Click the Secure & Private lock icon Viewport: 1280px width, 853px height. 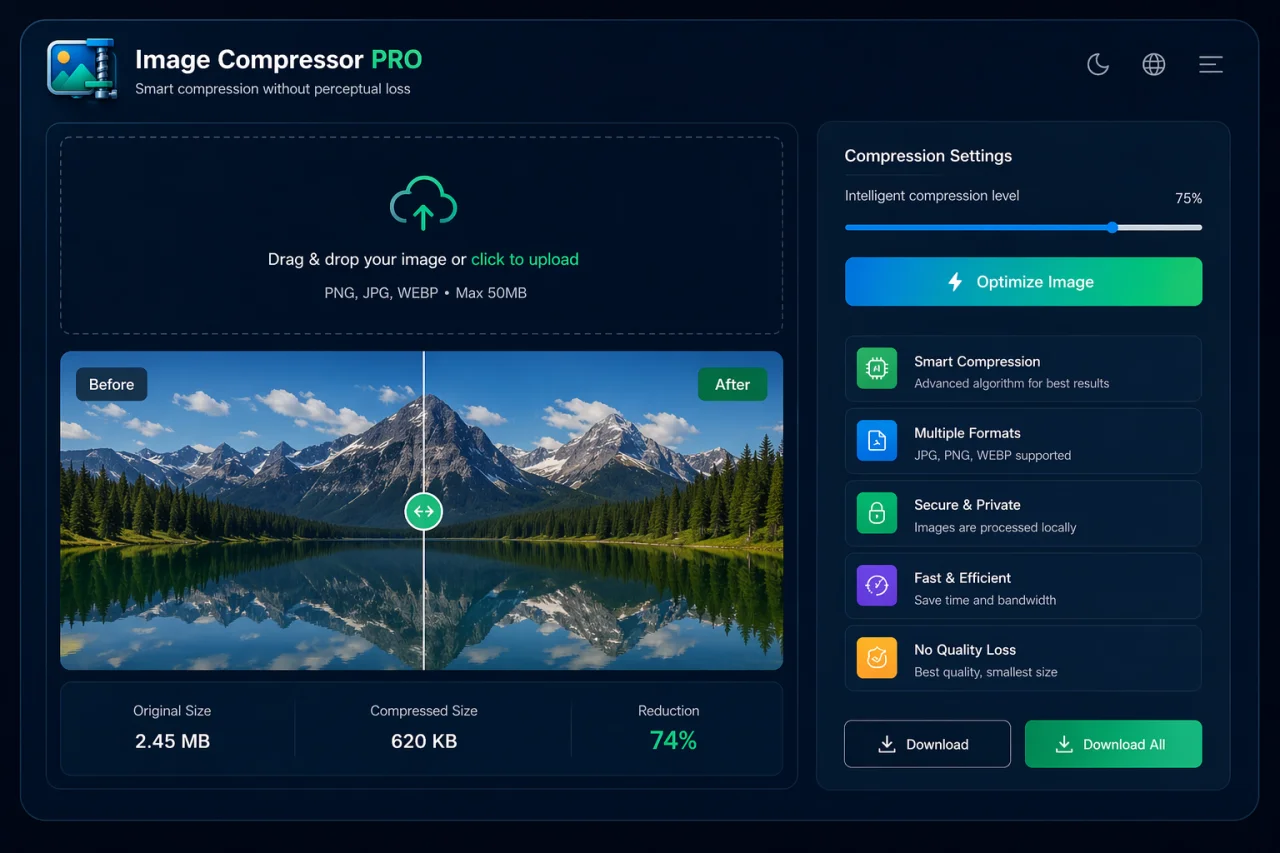point(876,513)
